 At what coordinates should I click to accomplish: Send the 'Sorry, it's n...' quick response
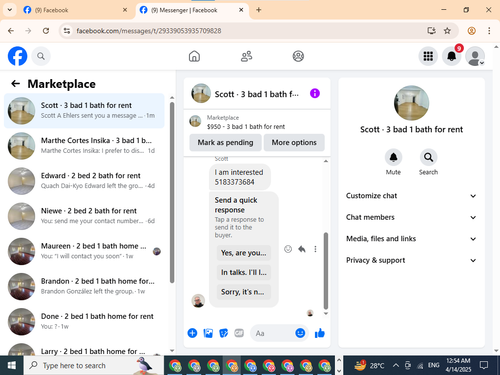[x=244, y=292]
